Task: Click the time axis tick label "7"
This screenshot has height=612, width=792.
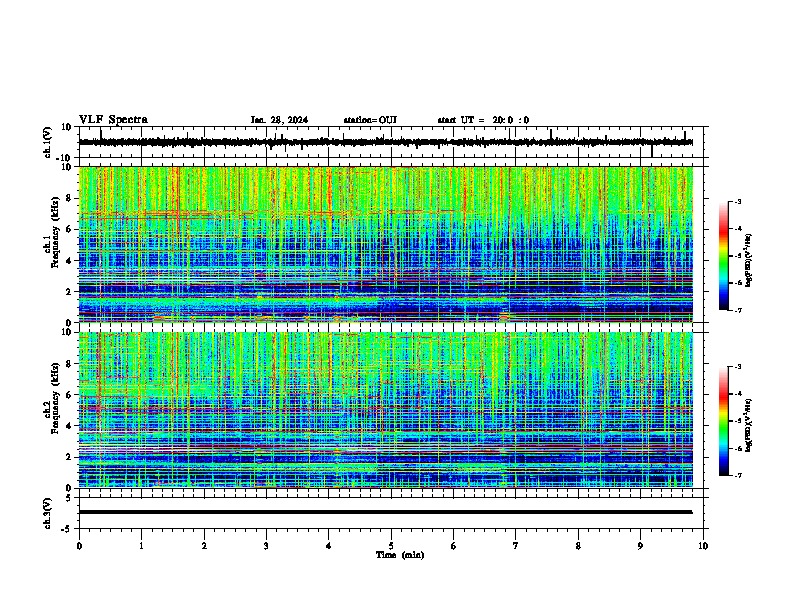Action: click(x=516, y=546)
